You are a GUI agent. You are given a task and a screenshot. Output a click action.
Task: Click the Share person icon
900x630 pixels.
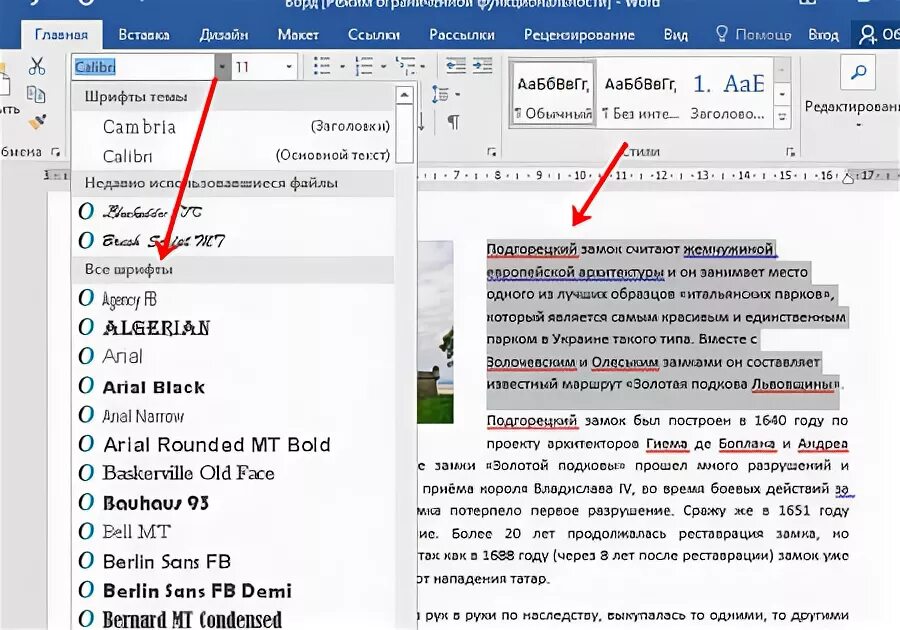coord(867,34)
